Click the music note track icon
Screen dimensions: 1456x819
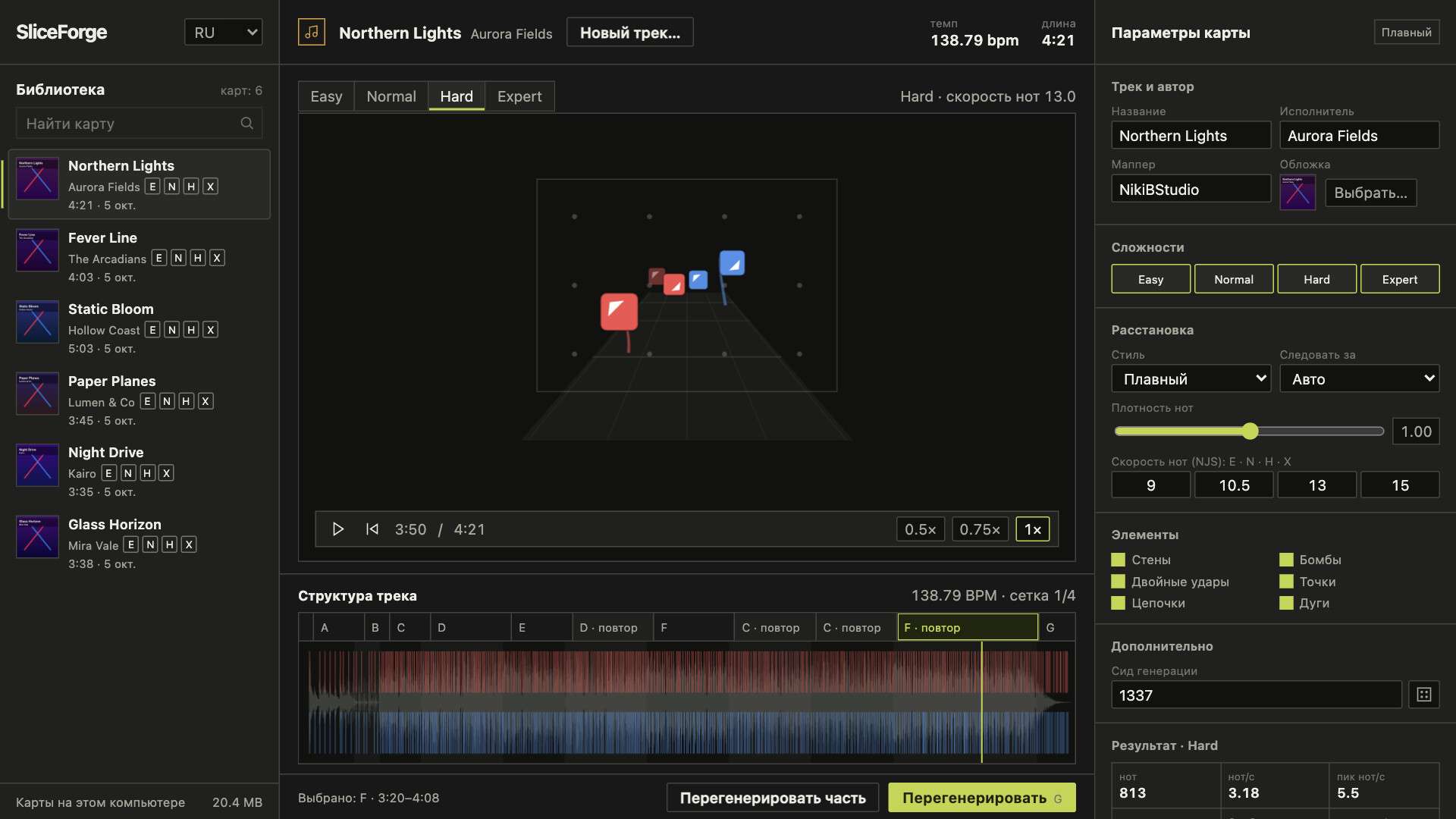(x=311, y=32)
